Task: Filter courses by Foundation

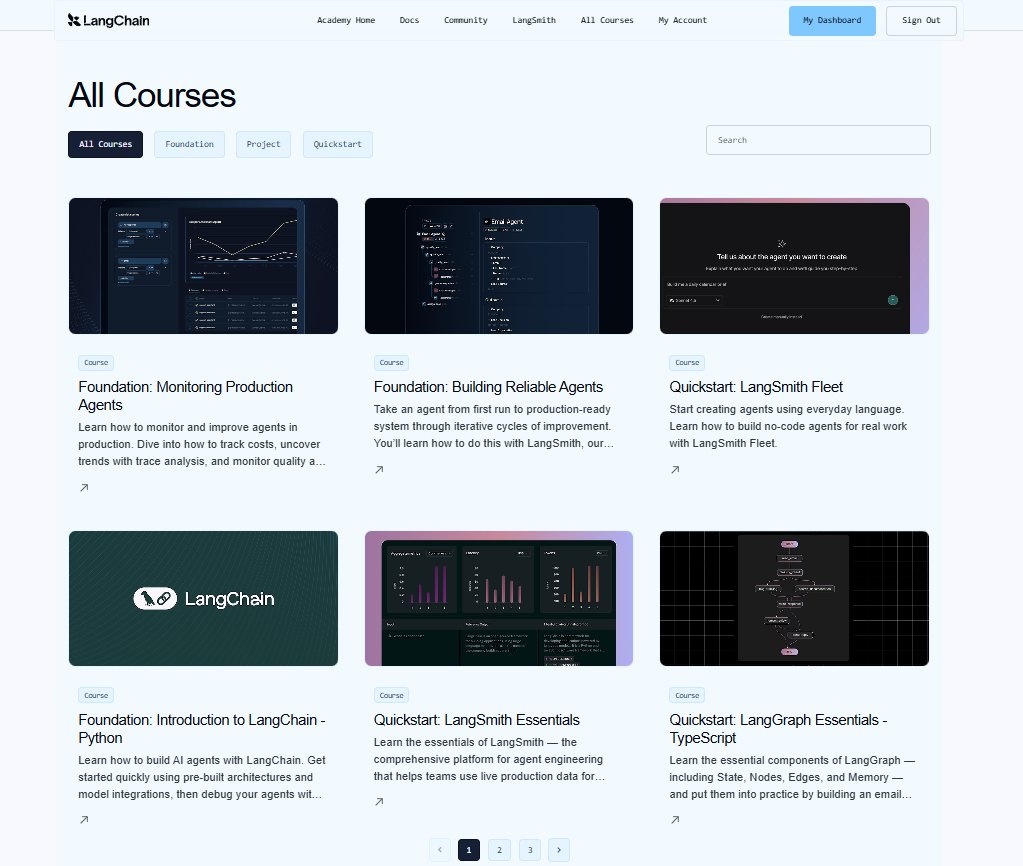Action: click(x=189, y=144)
